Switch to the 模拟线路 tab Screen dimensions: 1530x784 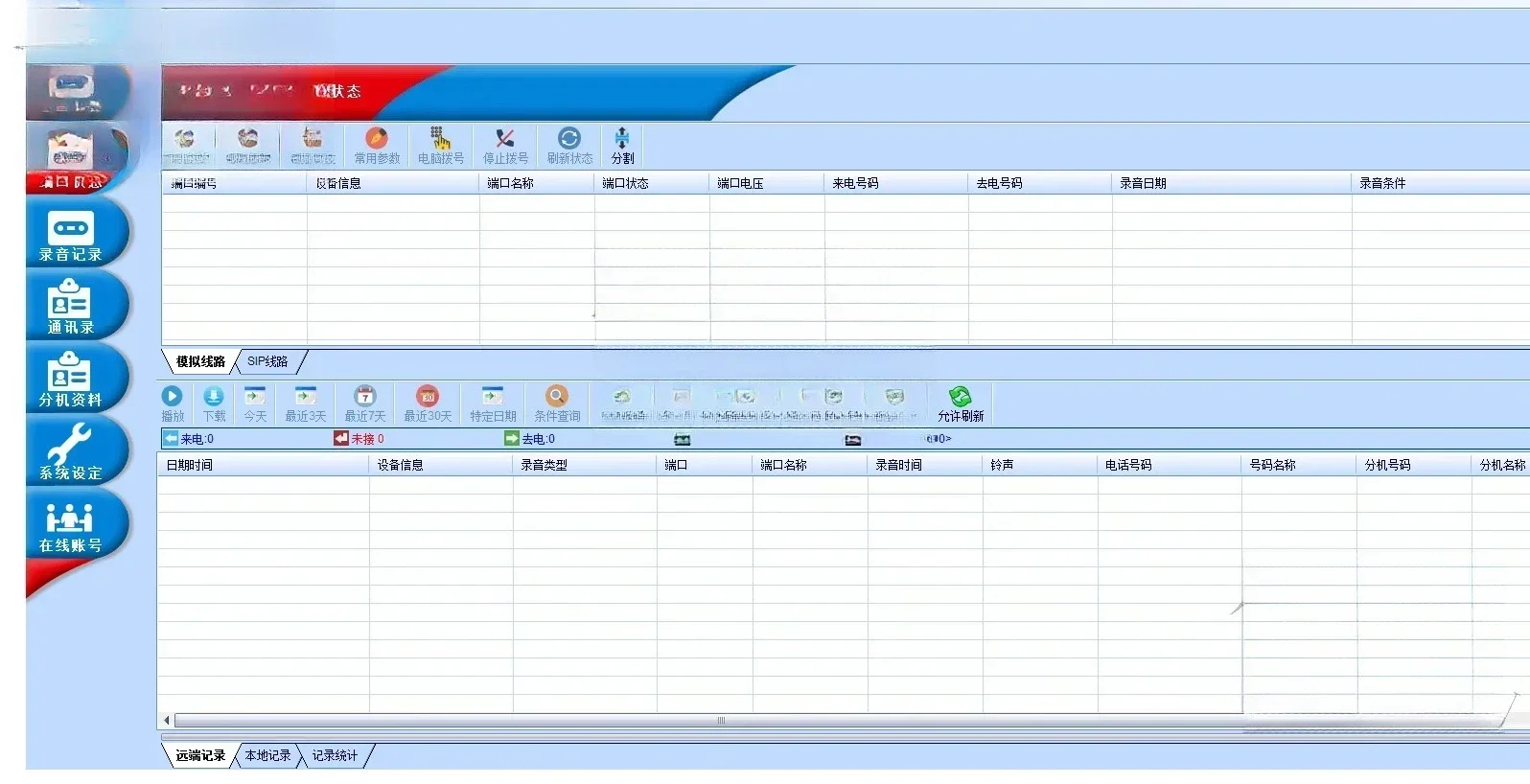point(200,361)
